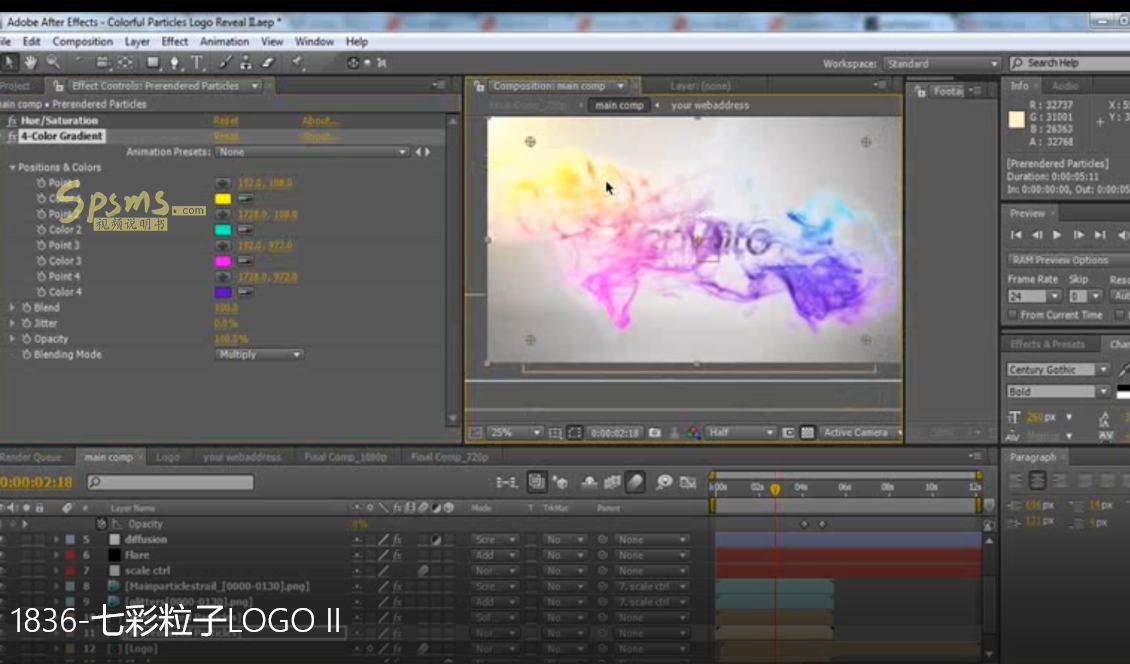Select the Puppet Pin tool

tap(298, 63)
